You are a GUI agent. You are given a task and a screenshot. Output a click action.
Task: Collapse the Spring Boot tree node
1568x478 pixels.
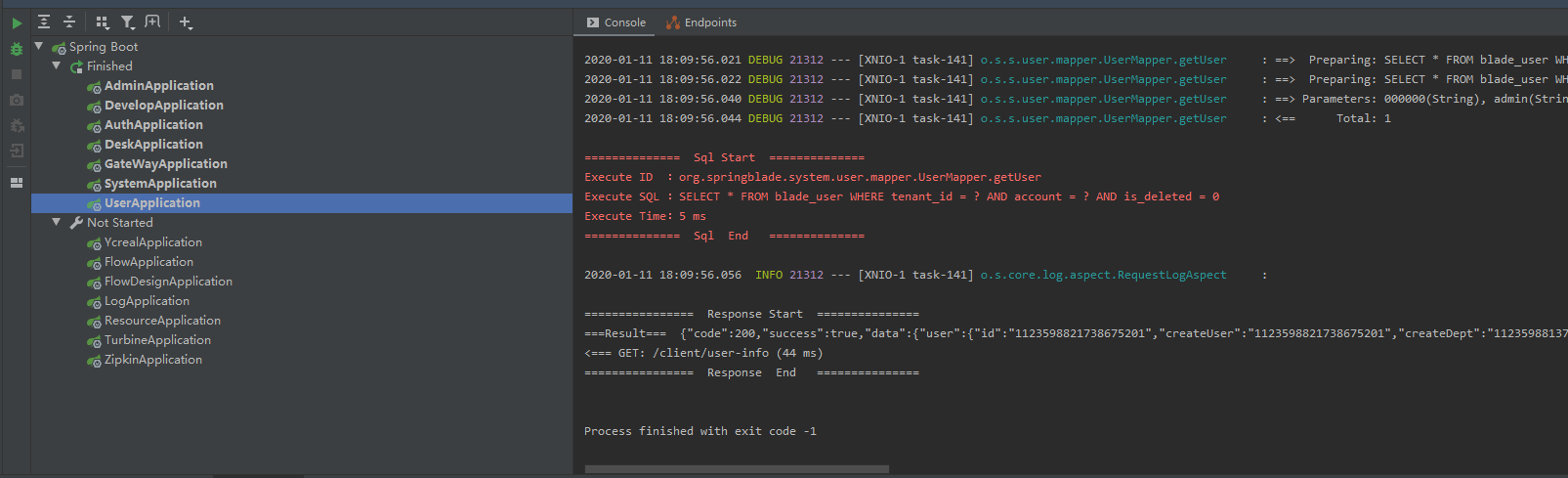tap(39, 46)
